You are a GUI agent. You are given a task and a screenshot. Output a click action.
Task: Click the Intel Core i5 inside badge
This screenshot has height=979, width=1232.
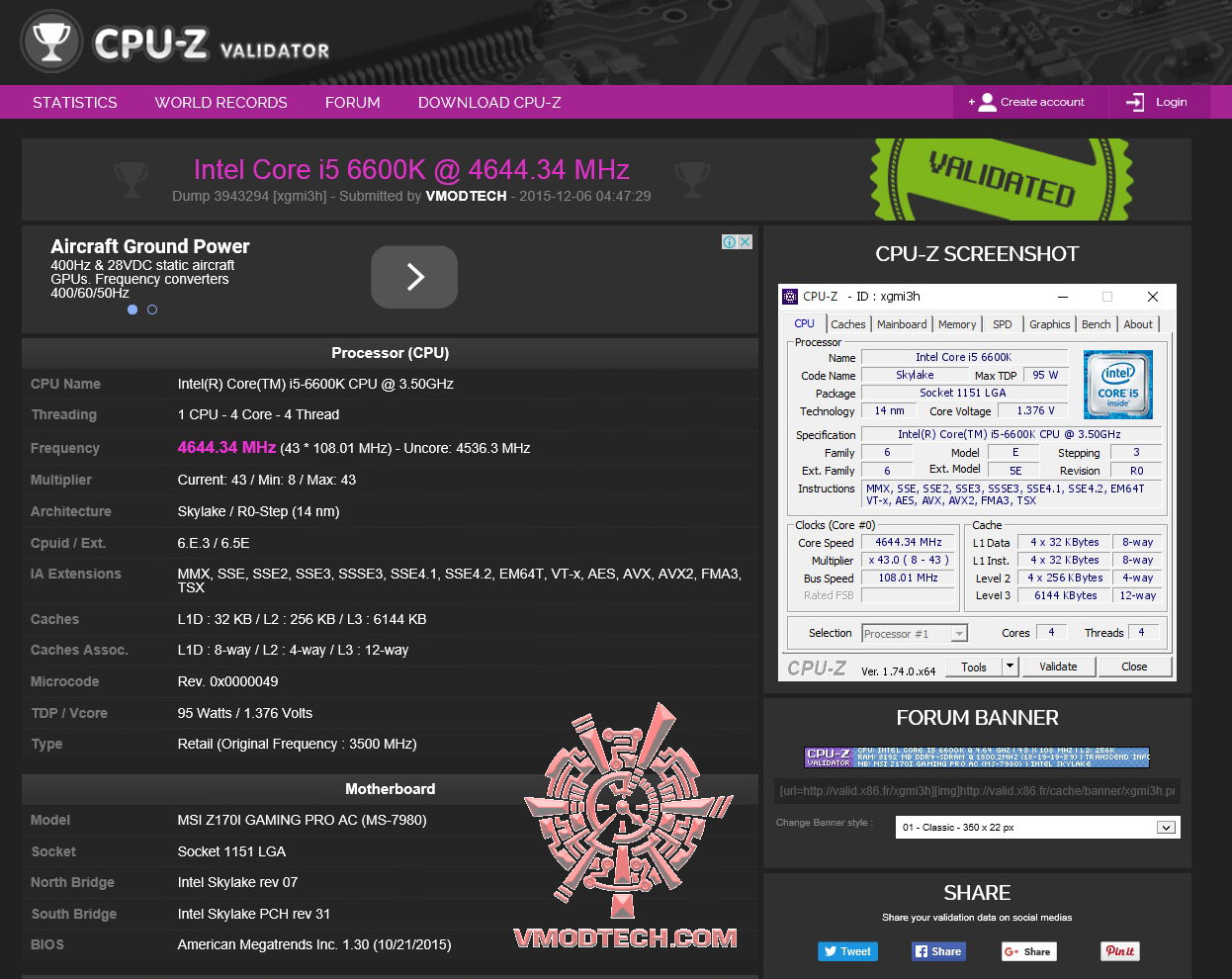click(x=1117, y=385)
